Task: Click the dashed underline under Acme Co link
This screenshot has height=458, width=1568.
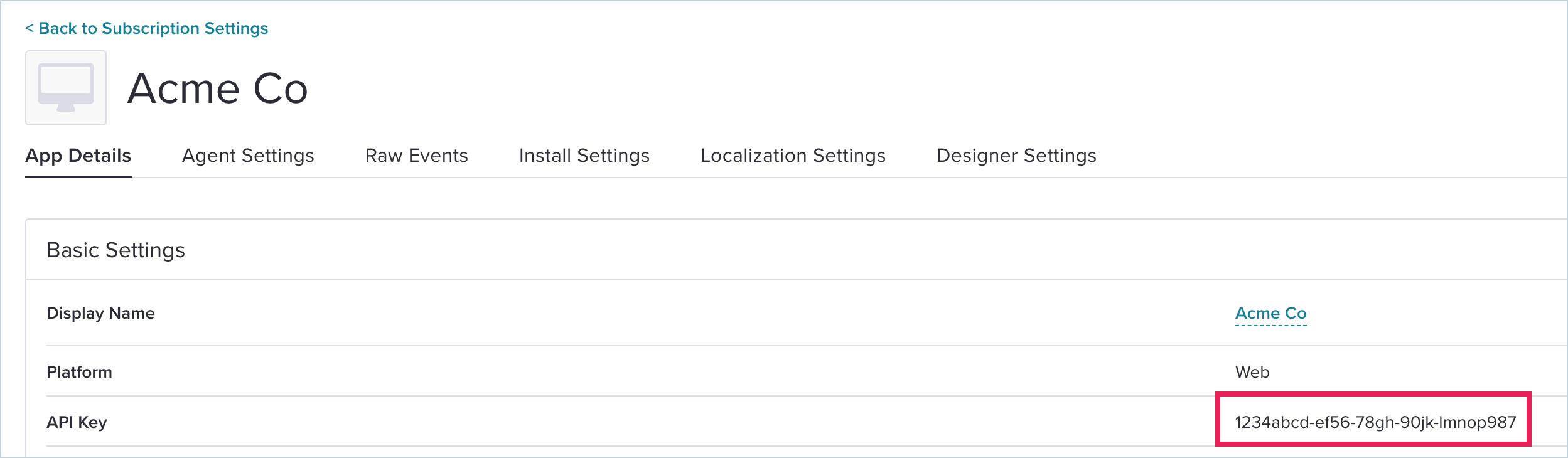Action: click(1271, 326)
